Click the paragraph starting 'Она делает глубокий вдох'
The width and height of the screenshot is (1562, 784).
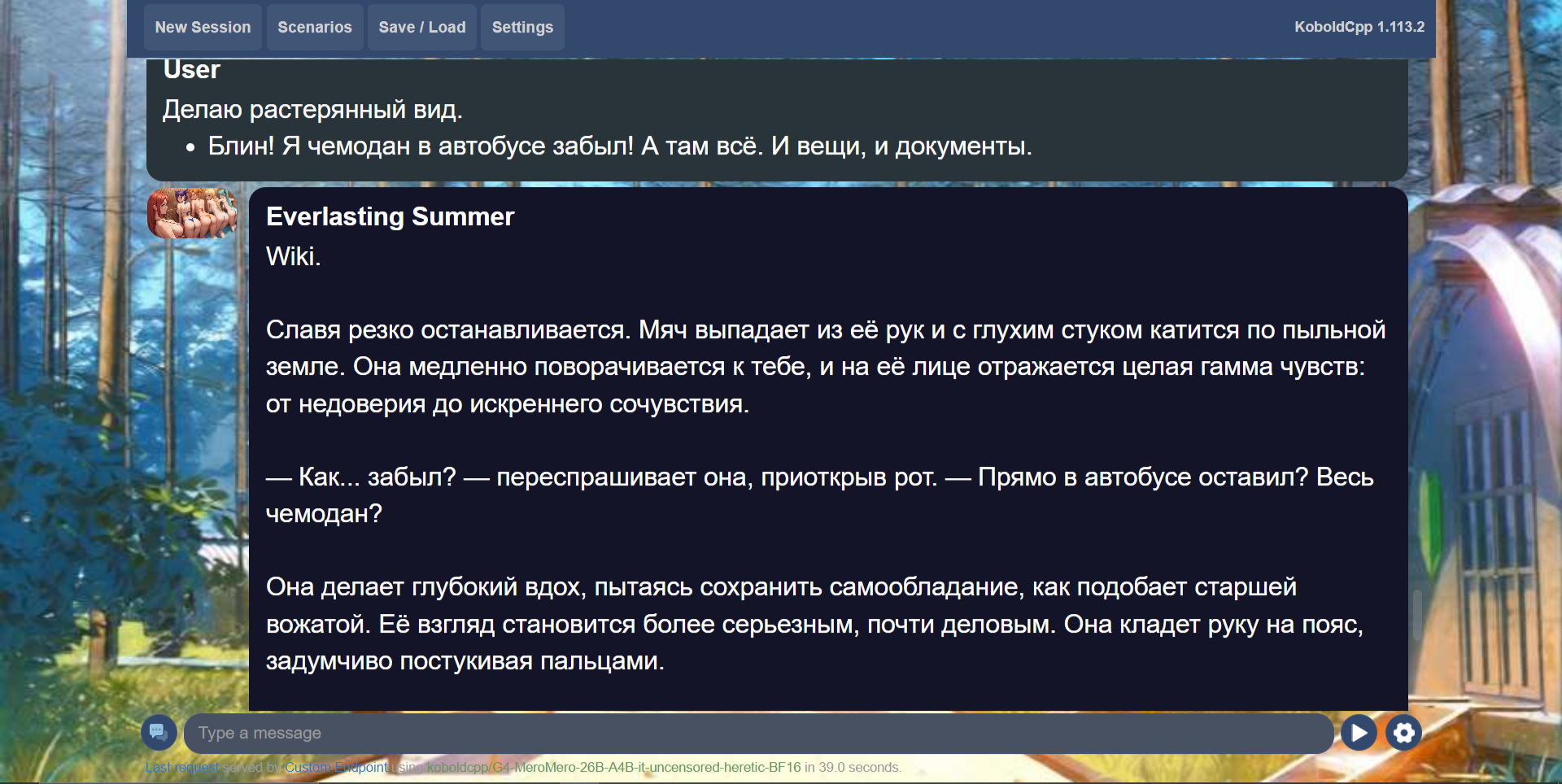[814, 624]
